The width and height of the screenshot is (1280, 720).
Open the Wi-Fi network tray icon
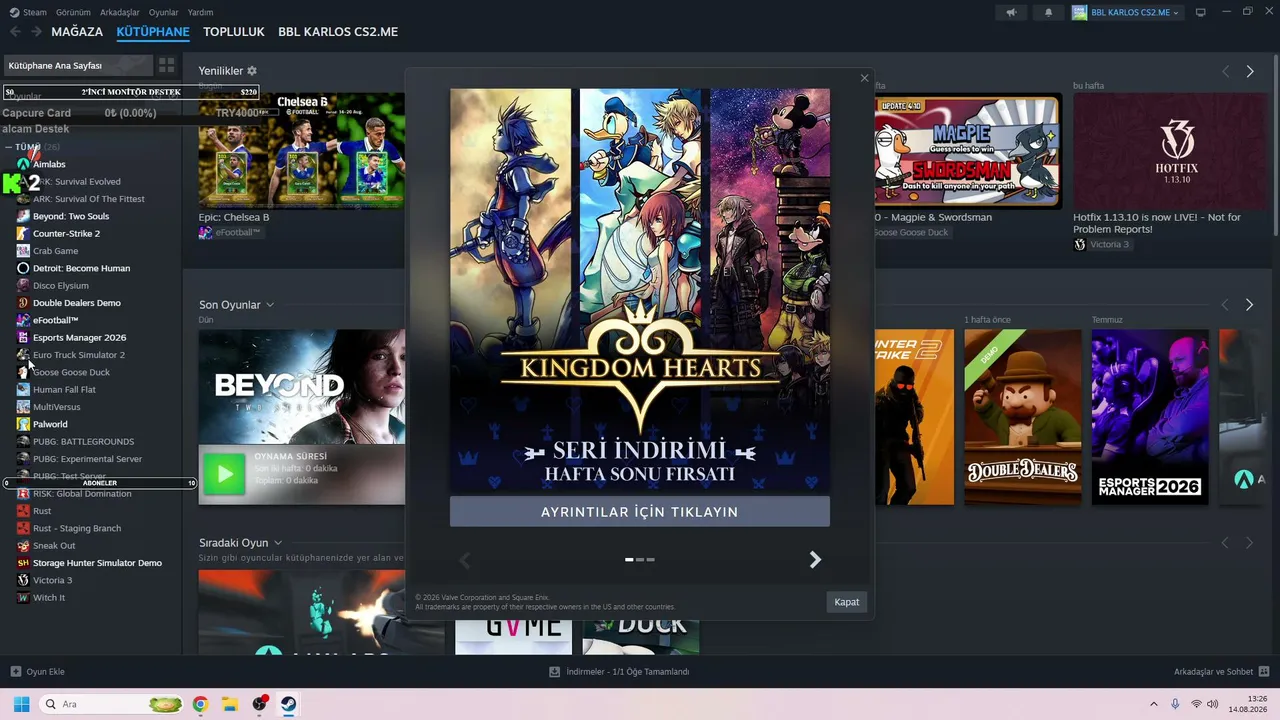point(1196,704)
